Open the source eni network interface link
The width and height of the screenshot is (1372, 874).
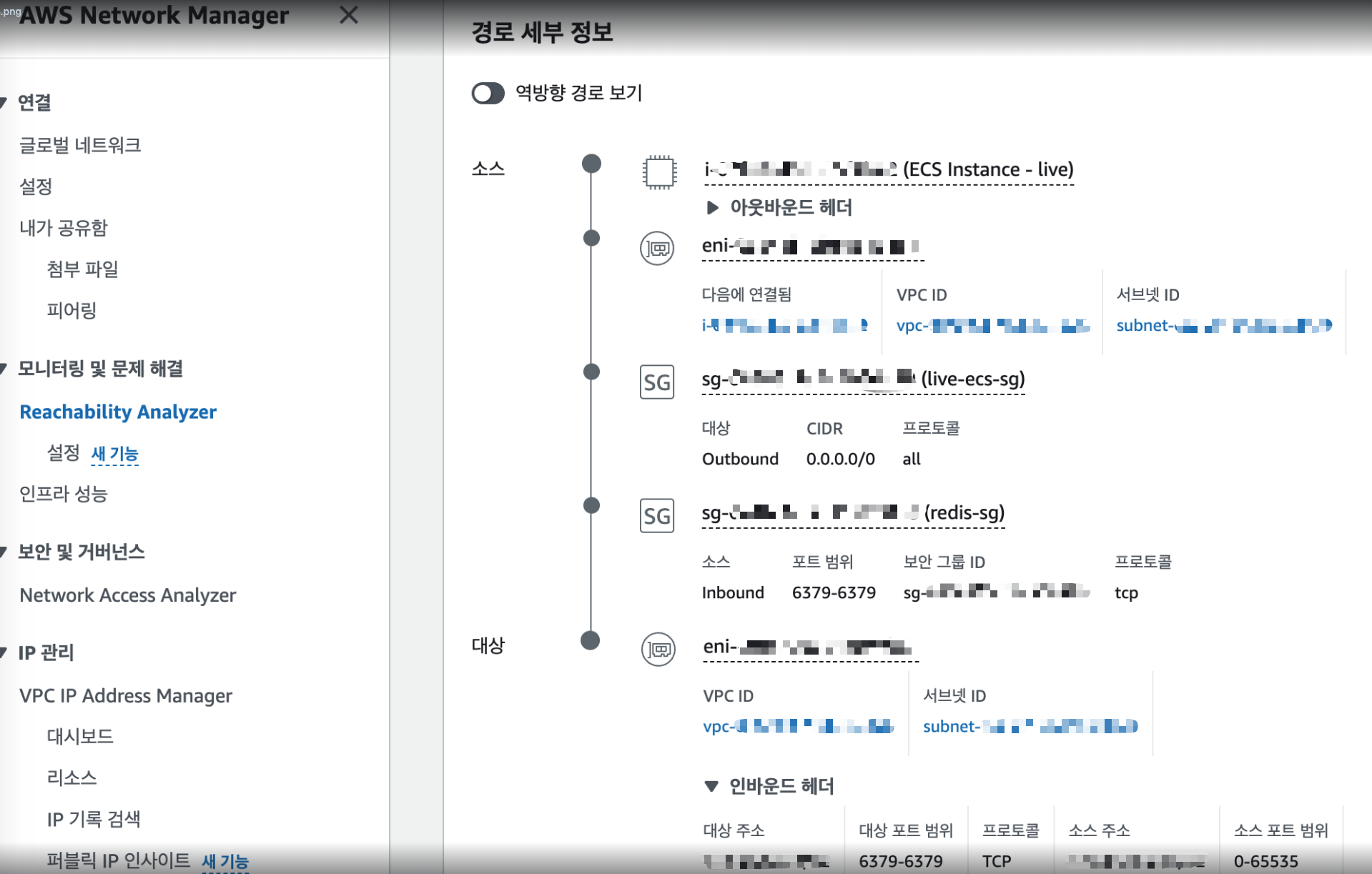pyautogui.click(x=812, y=247)
